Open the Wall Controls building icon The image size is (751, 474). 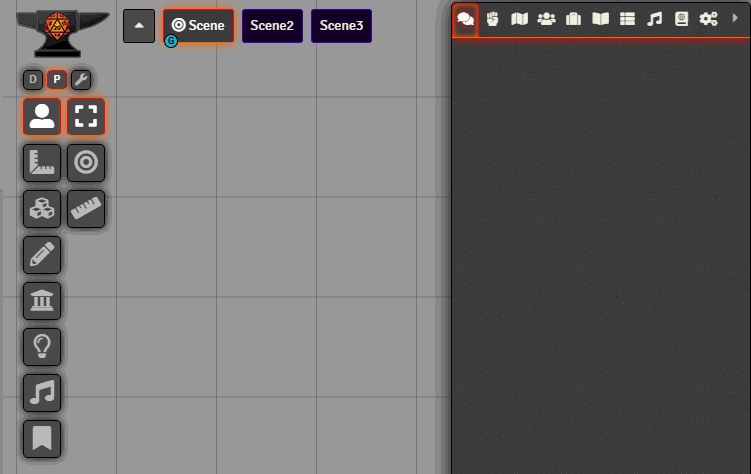(x=42, y=301)
